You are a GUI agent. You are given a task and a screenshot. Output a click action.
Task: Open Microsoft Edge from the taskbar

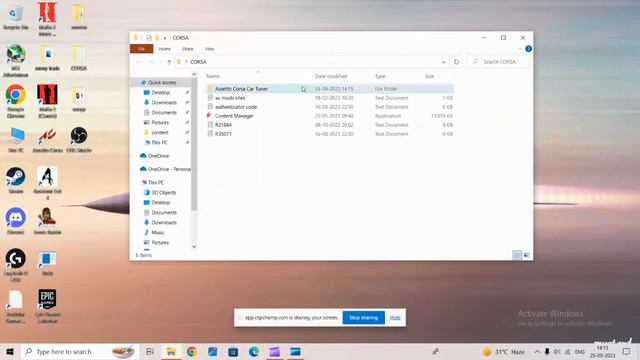(254, 351)
